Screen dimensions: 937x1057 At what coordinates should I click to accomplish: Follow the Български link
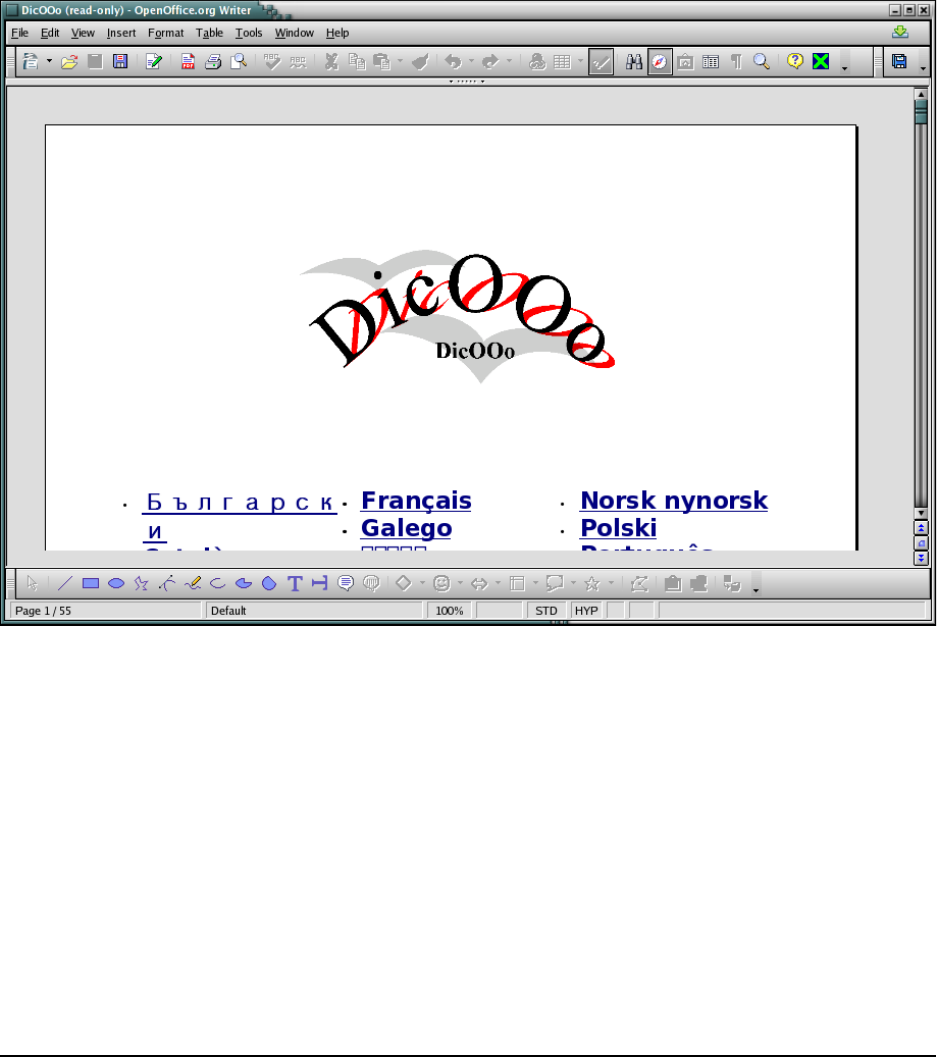239,503
